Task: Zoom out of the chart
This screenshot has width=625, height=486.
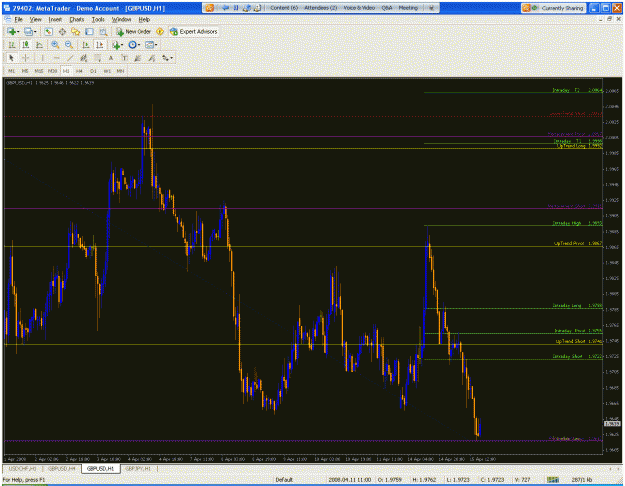Action: (x=69, y=45)
